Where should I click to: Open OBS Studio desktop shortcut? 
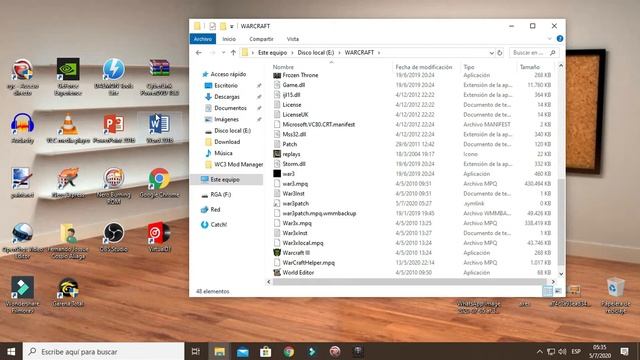[x=113, y=237]
